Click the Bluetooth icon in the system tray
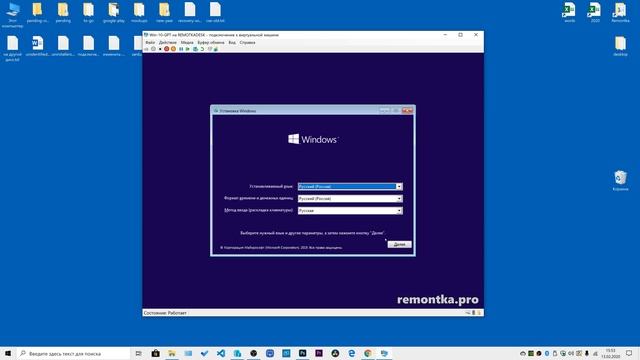 click(547, 353)
